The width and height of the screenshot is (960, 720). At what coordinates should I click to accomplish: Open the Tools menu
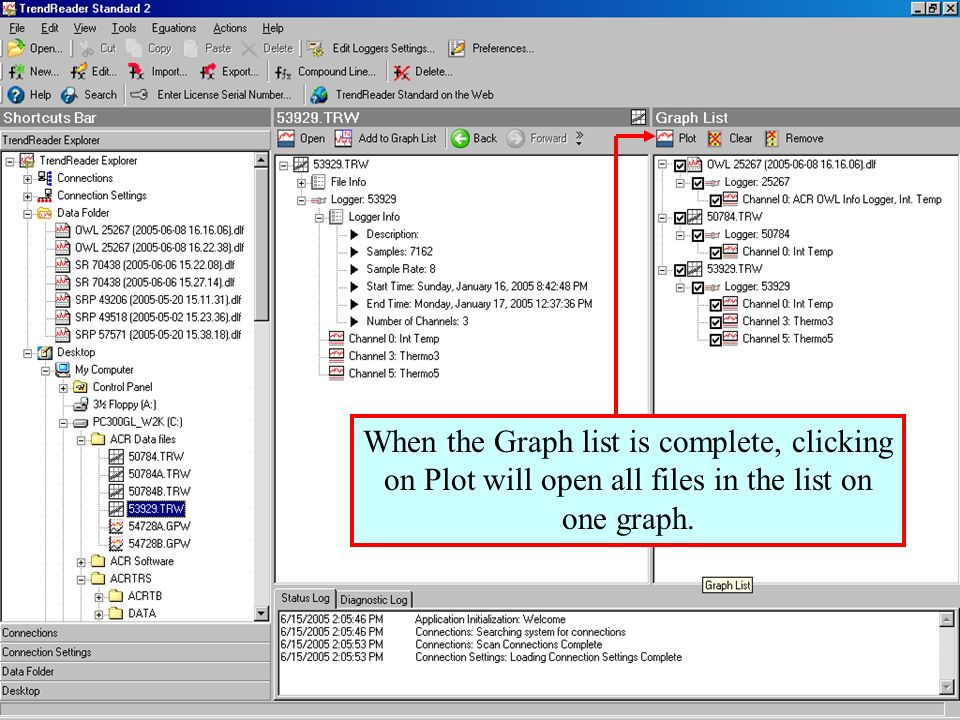click(124, 28)
